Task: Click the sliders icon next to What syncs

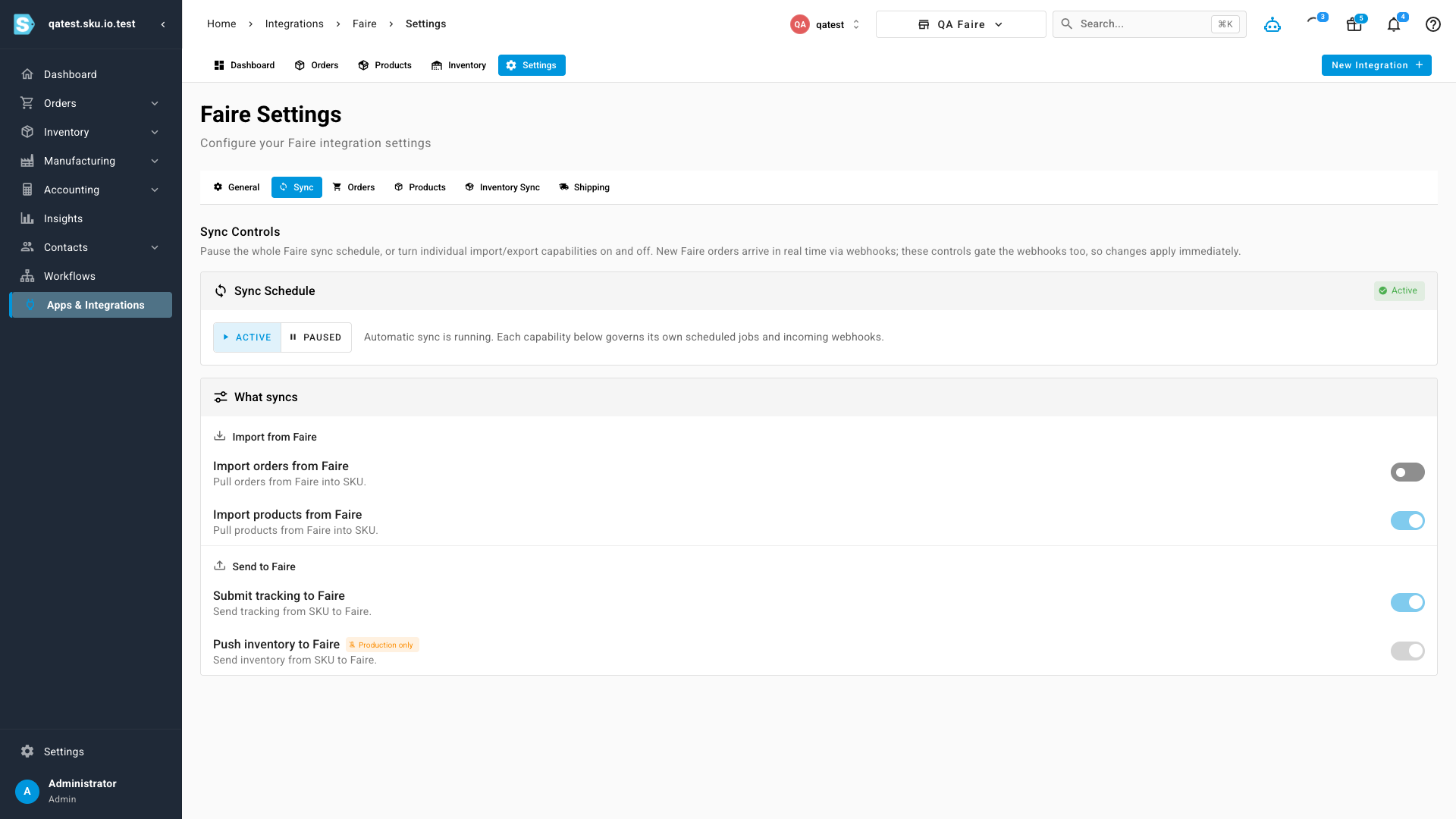Action: (221, 397)
